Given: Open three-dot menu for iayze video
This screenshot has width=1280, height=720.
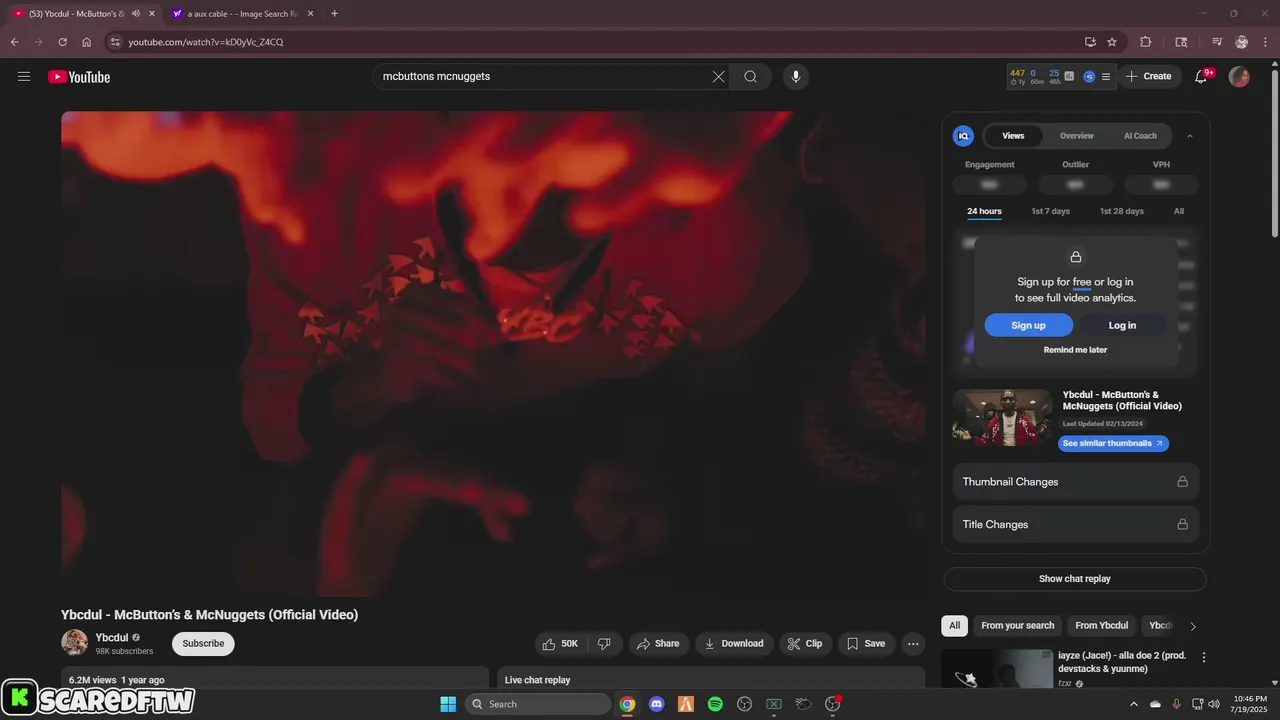Looking at the screenshot, I should click(x=1204, y=657).
